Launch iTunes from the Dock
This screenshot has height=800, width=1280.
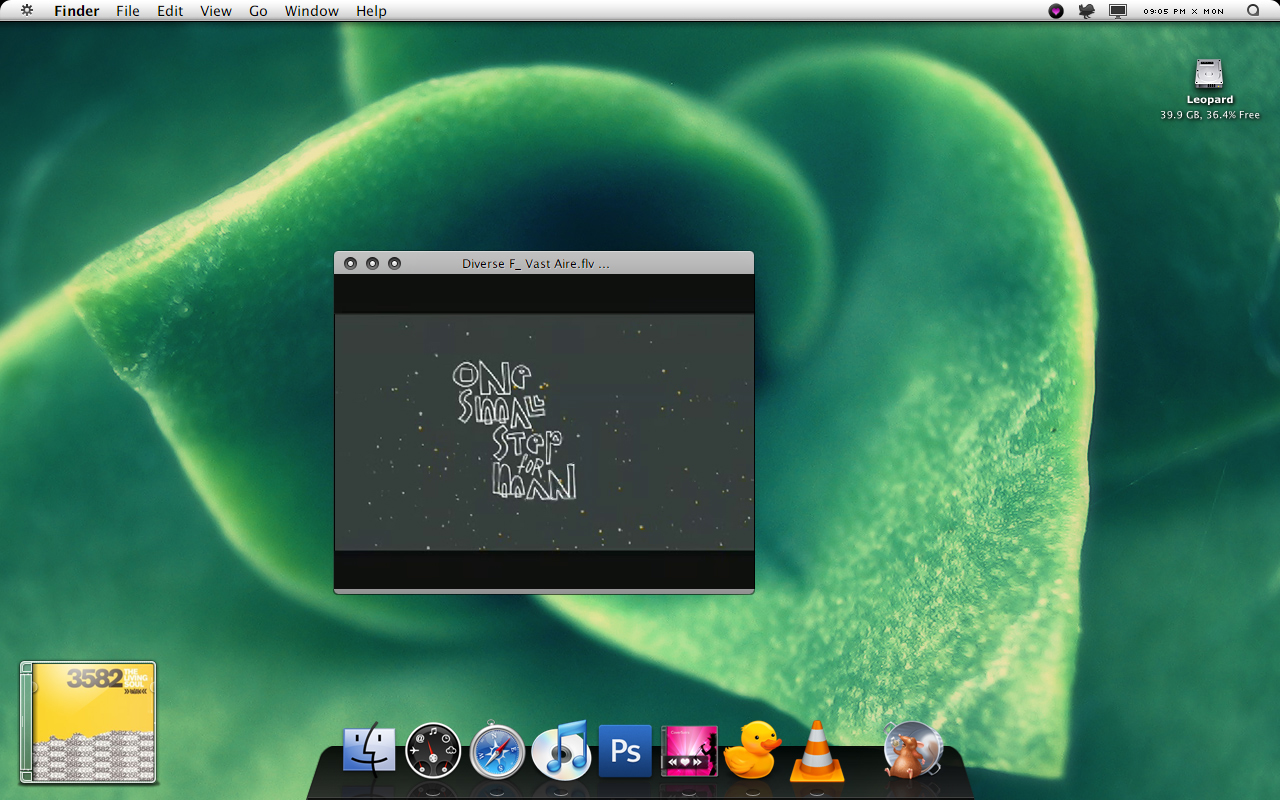click(x=561, y=750)
